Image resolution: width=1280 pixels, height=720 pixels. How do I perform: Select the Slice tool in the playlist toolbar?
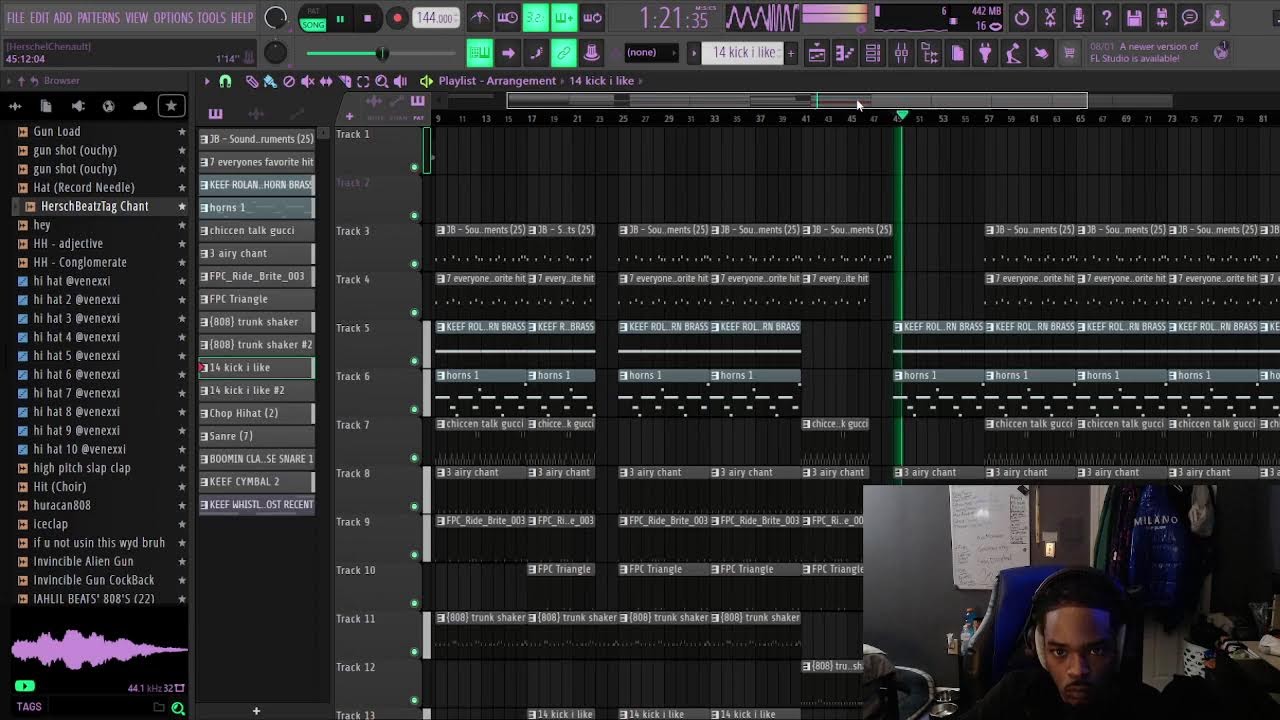pos(344,81)
